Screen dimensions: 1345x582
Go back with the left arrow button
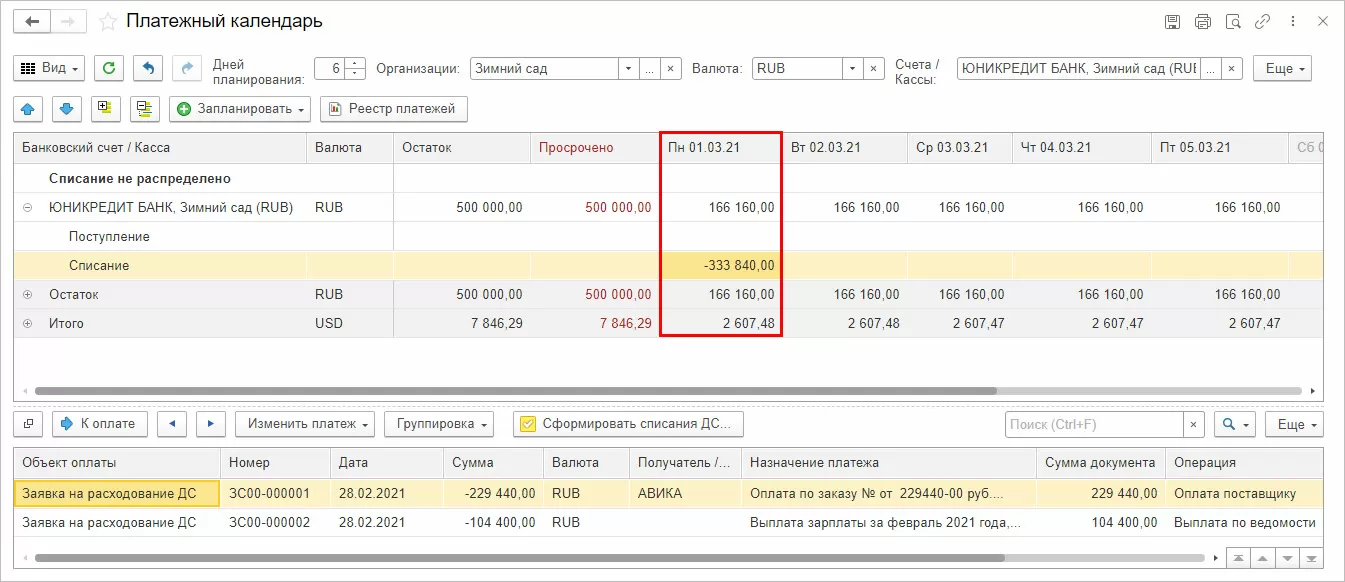tap(32, 21)
